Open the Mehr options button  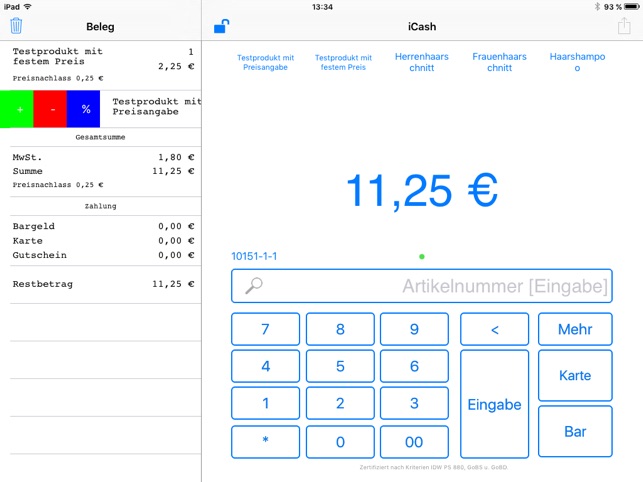575,329
